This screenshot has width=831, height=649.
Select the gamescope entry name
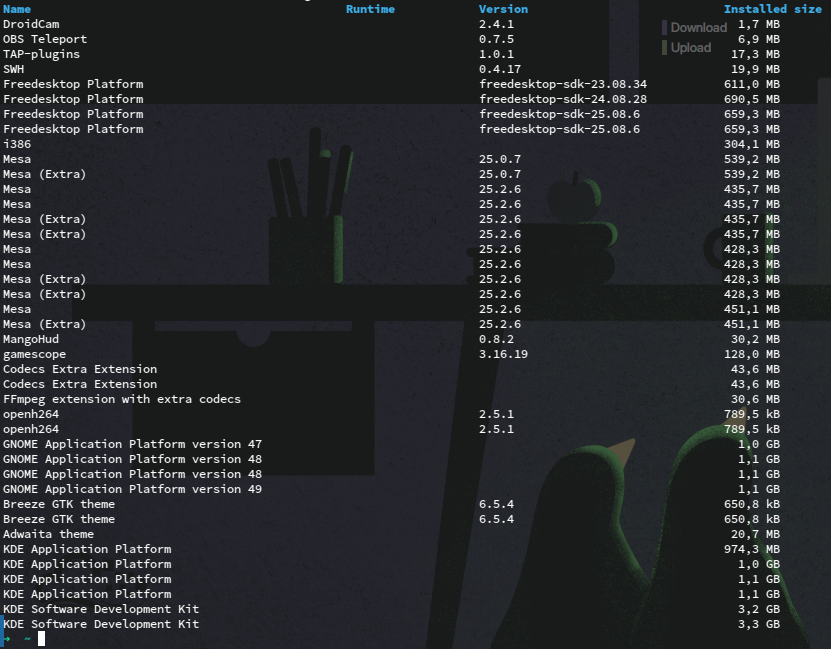34,354
